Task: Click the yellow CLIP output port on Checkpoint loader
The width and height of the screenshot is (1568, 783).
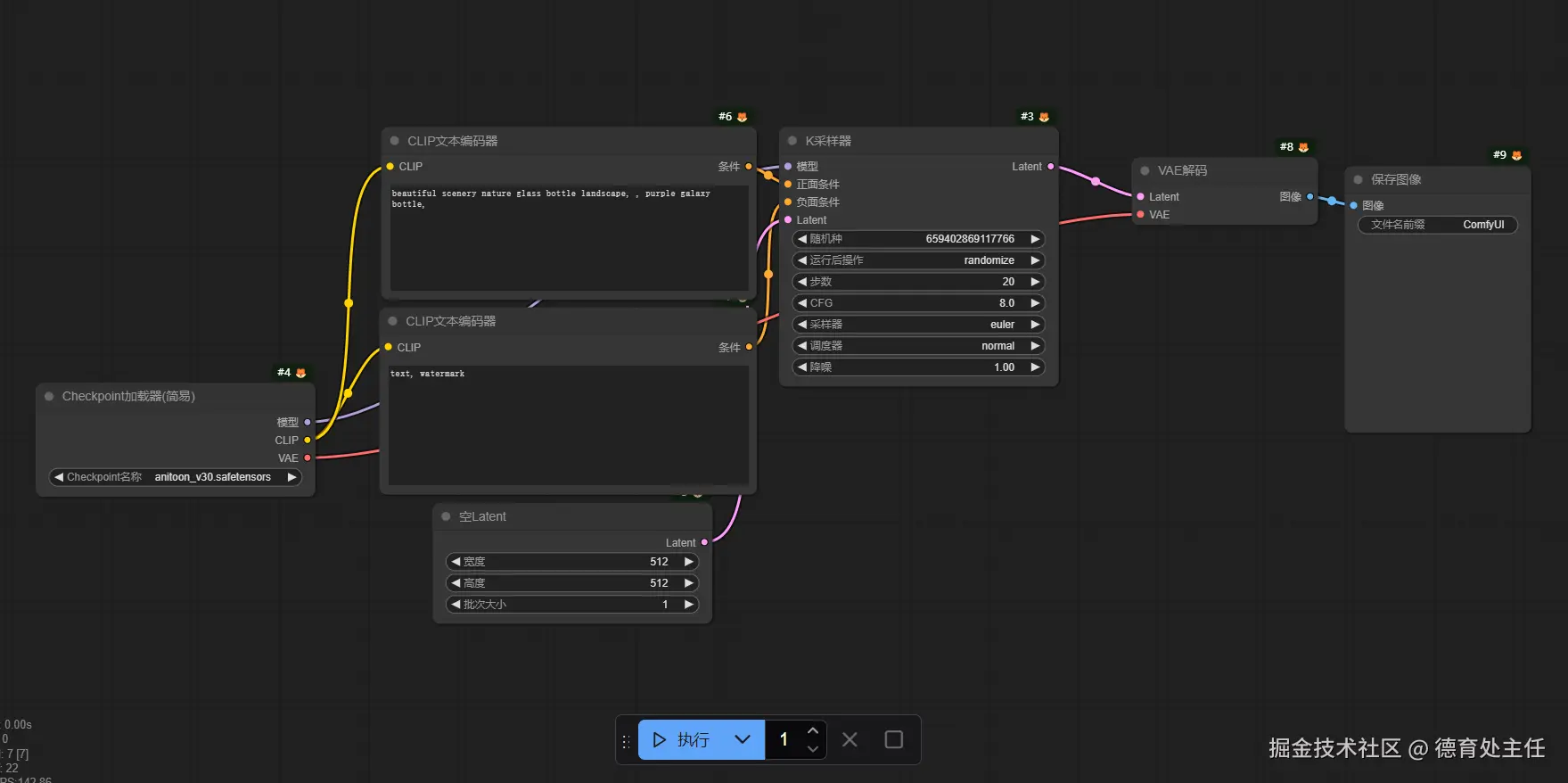Action: (x=308, y=440)
